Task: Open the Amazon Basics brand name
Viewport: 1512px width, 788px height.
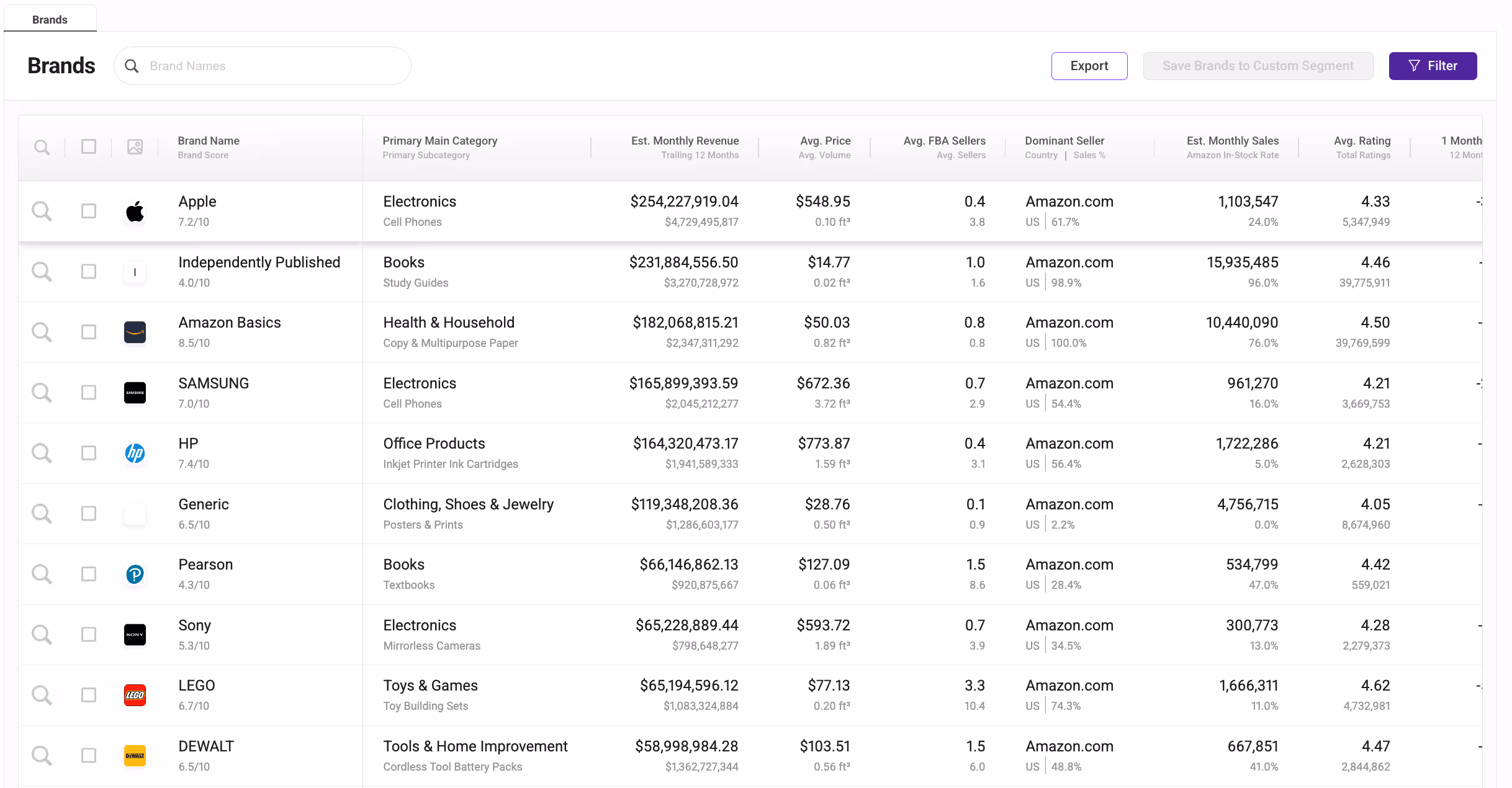Action: pyautogui.click(x=230, y=323)
